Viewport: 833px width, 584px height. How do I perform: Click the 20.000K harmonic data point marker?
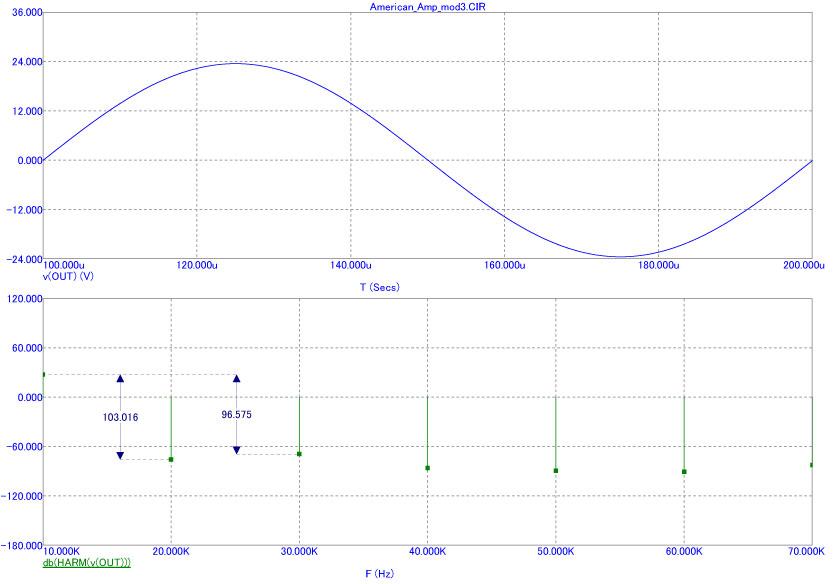171,459
